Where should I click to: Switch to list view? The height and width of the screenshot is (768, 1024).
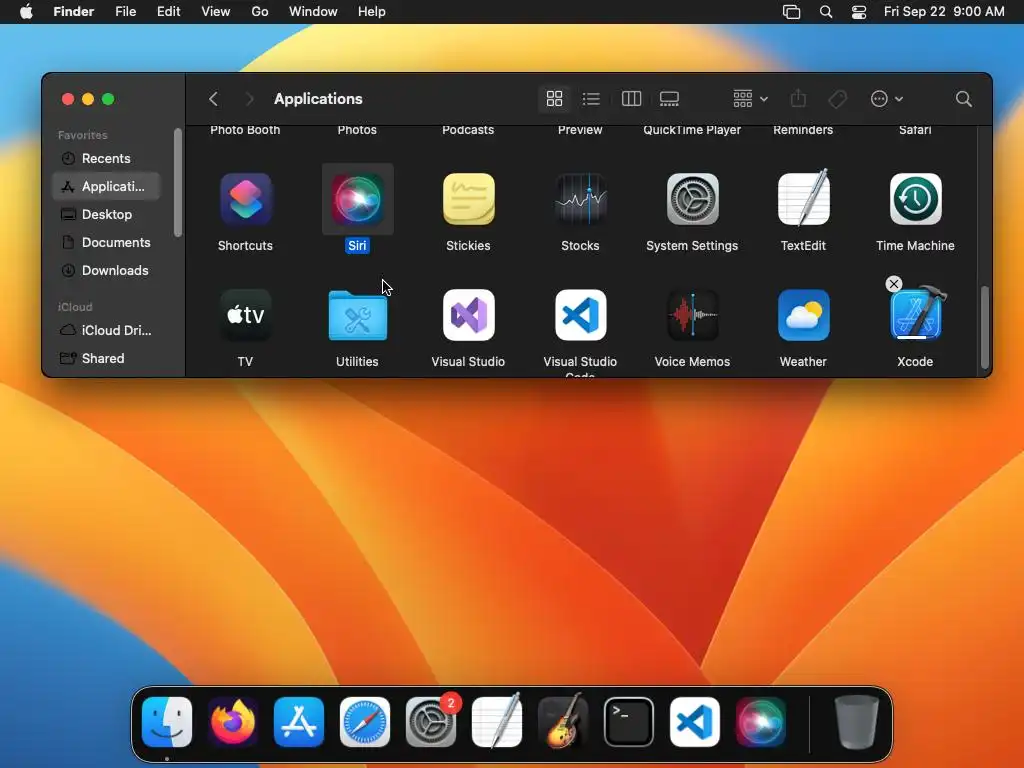[592, 99]
